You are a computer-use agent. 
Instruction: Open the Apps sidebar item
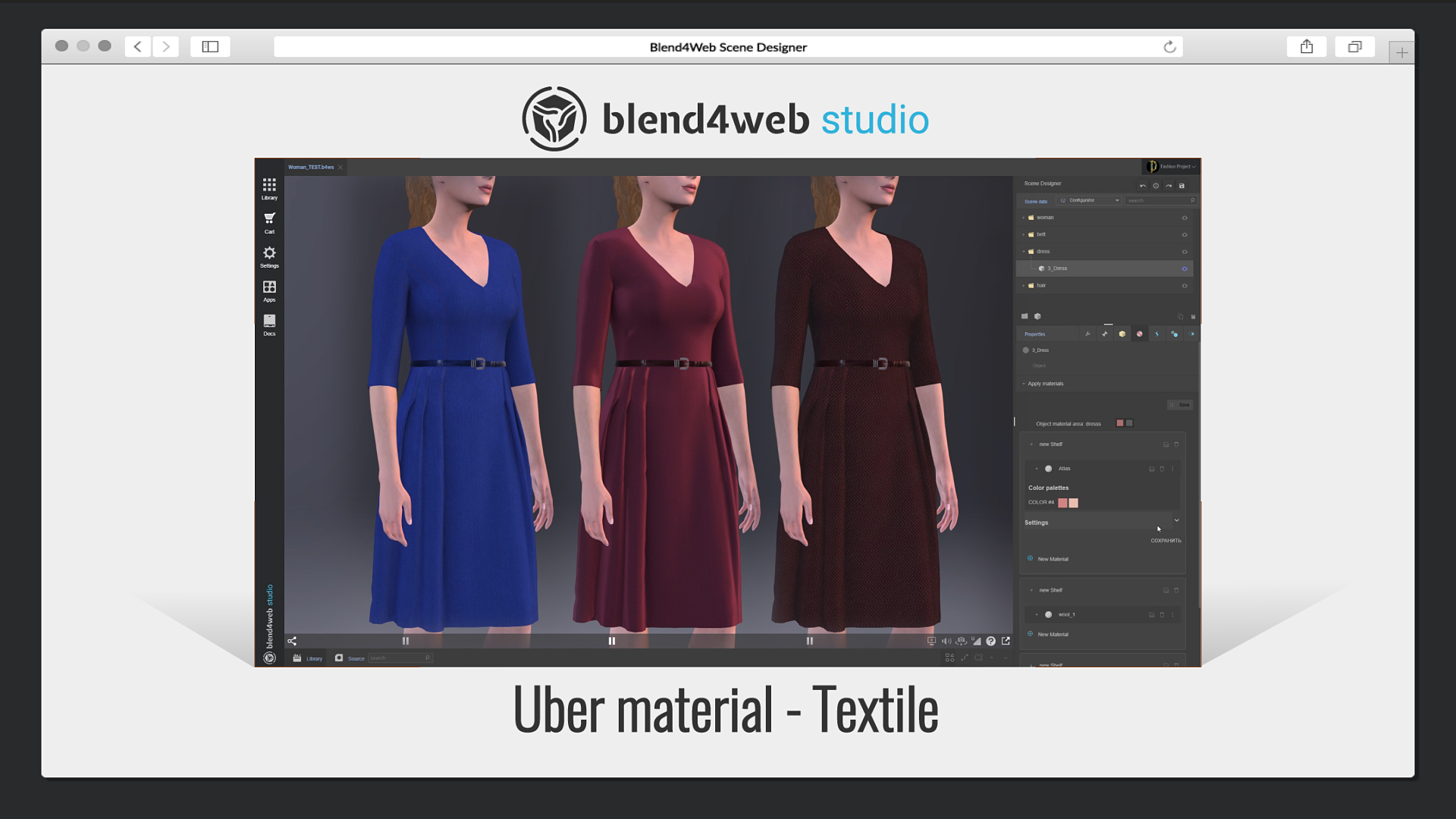269,291
